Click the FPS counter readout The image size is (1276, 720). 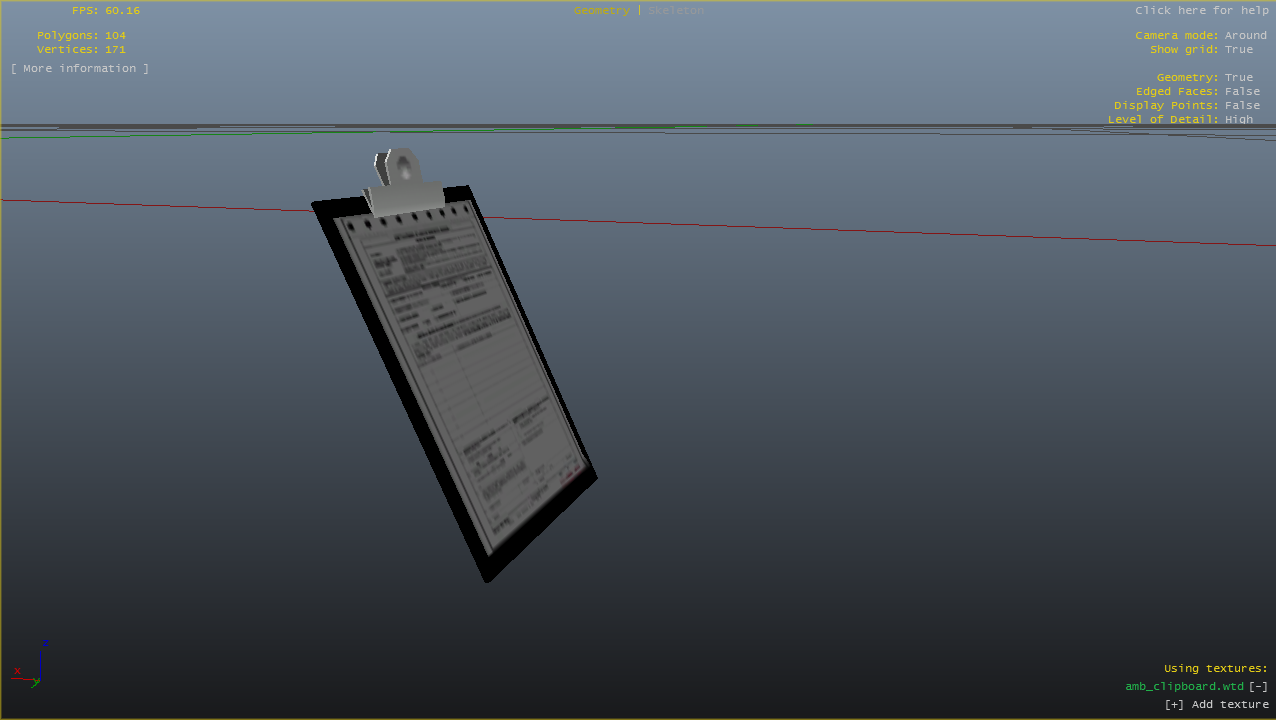coord(105,11)
